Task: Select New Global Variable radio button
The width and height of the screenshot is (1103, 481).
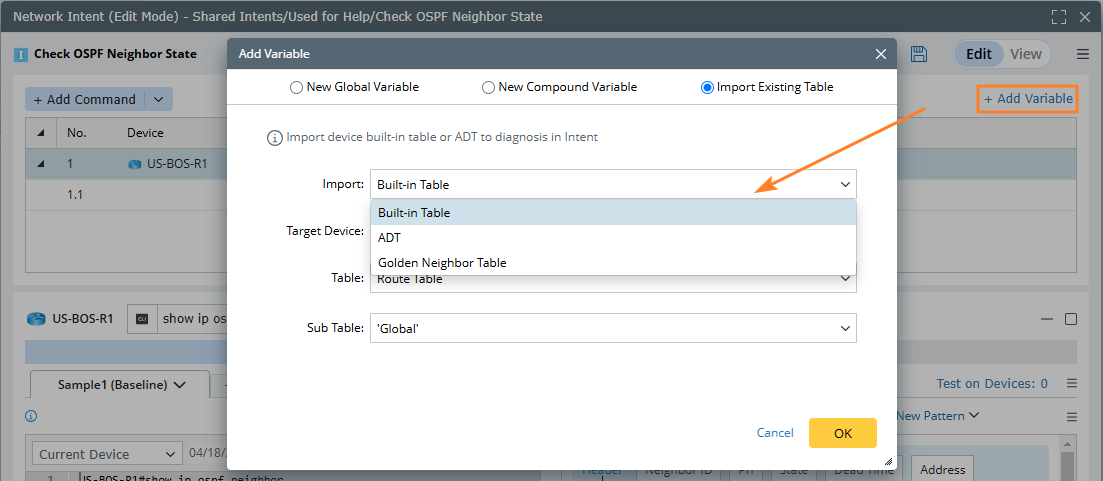Action: [296, 87]
